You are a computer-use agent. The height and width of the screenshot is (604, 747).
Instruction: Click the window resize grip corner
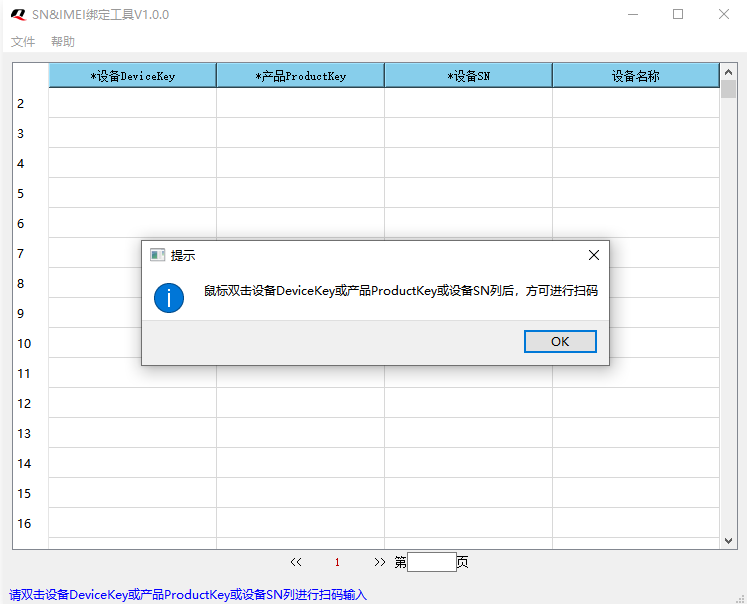click(x=740, y=598)
